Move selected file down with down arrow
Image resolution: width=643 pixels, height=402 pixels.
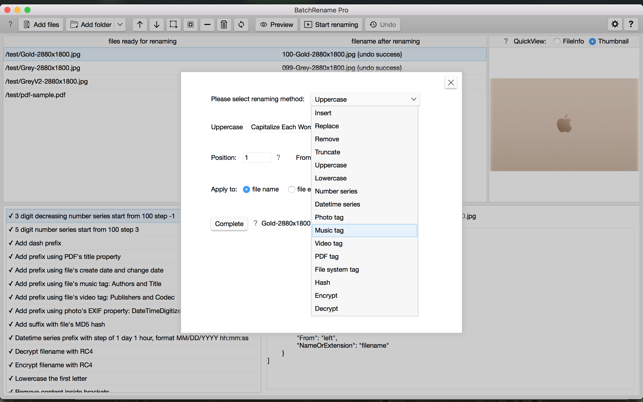point(157,25)
